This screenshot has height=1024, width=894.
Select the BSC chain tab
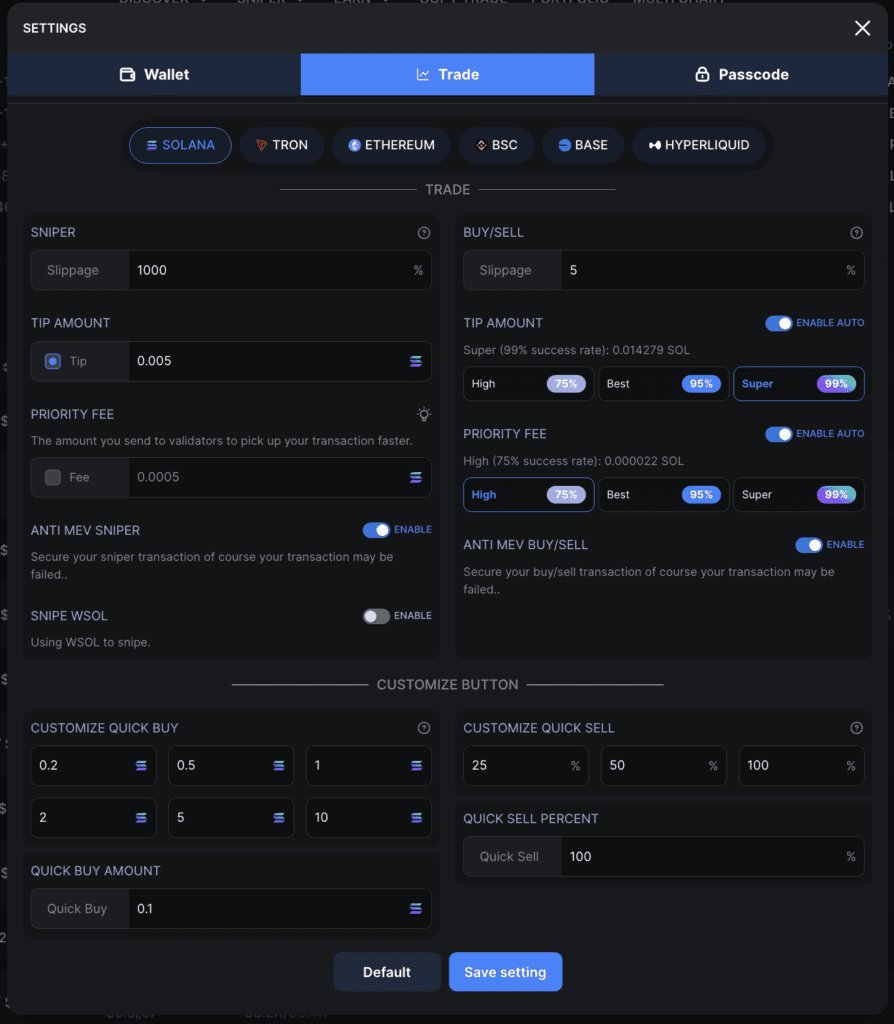(496, 145)
